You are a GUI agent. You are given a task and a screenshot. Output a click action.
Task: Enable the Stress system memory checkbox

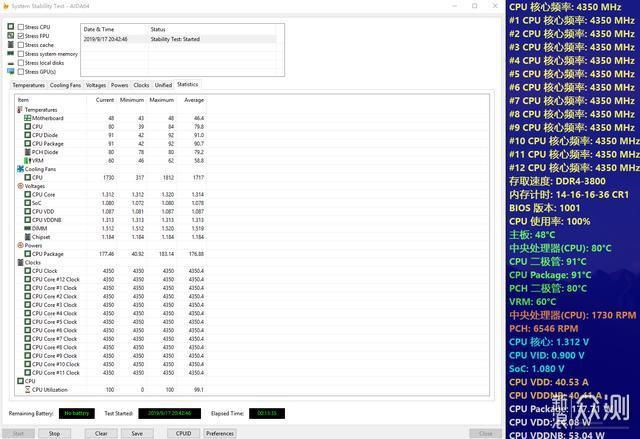[x=21, y=54]
